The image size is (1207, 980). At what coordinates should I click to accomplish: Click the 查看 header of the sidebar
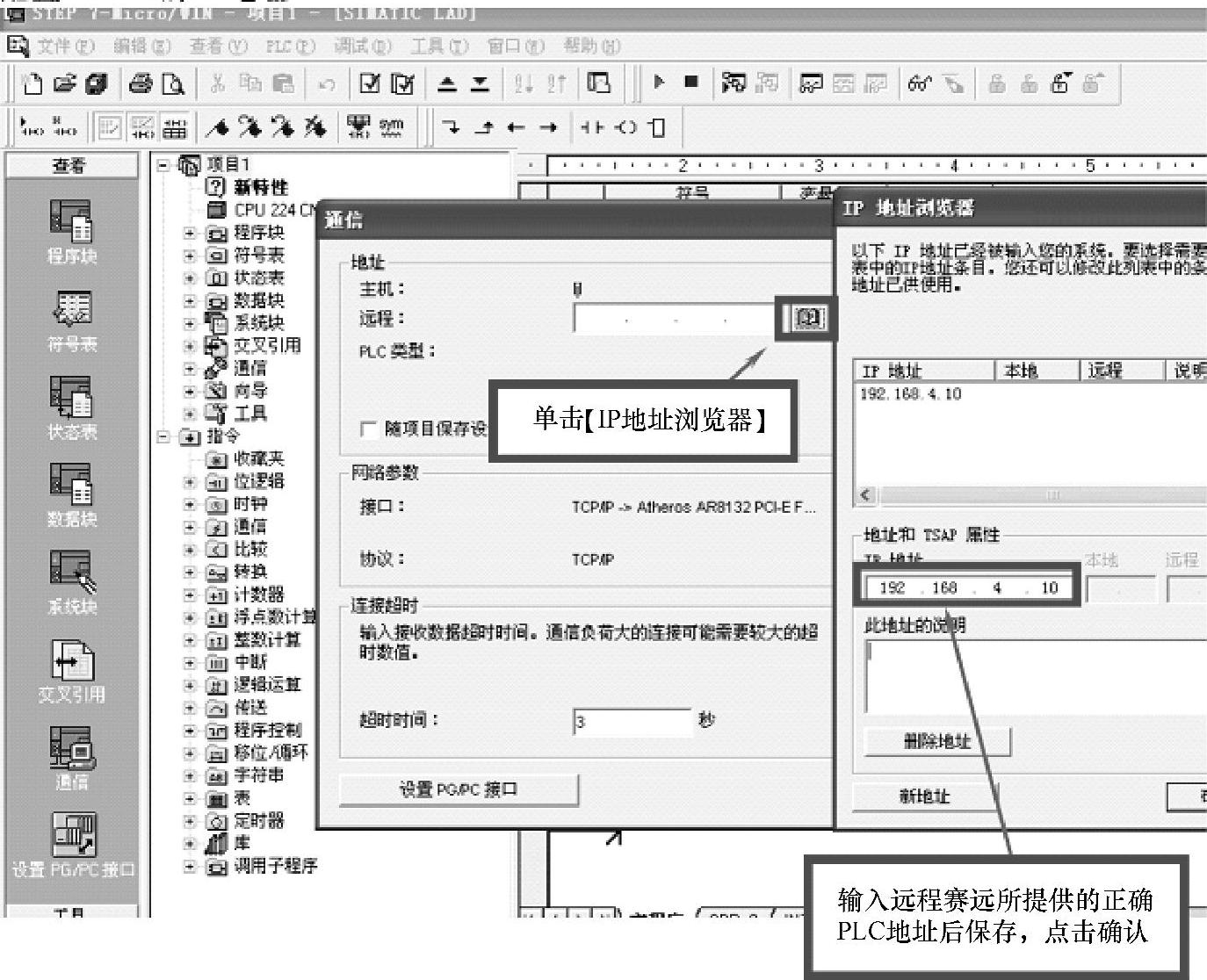click(71, 165)
